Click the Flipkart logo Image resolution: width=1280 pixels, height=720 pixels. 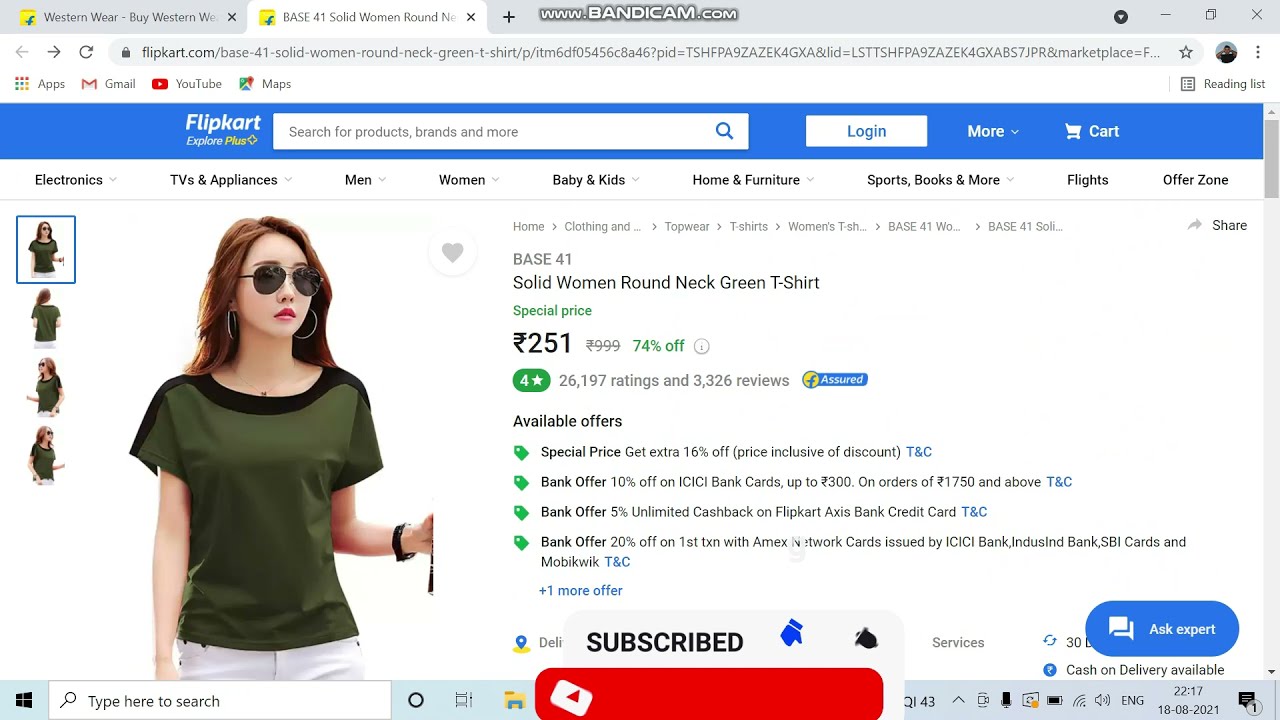tap(223, 130)
